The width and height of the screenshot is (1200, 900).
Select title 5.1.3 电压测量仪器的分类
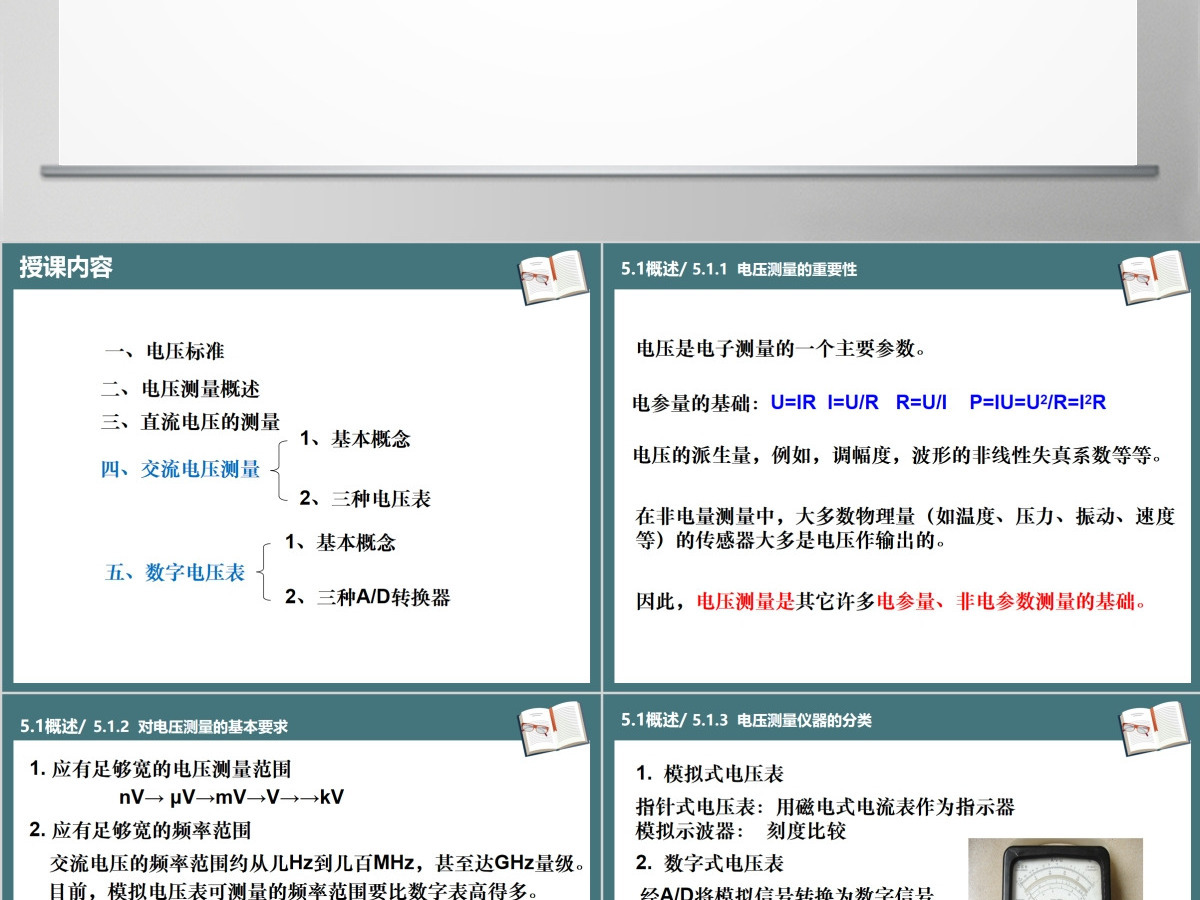[746, 720]
